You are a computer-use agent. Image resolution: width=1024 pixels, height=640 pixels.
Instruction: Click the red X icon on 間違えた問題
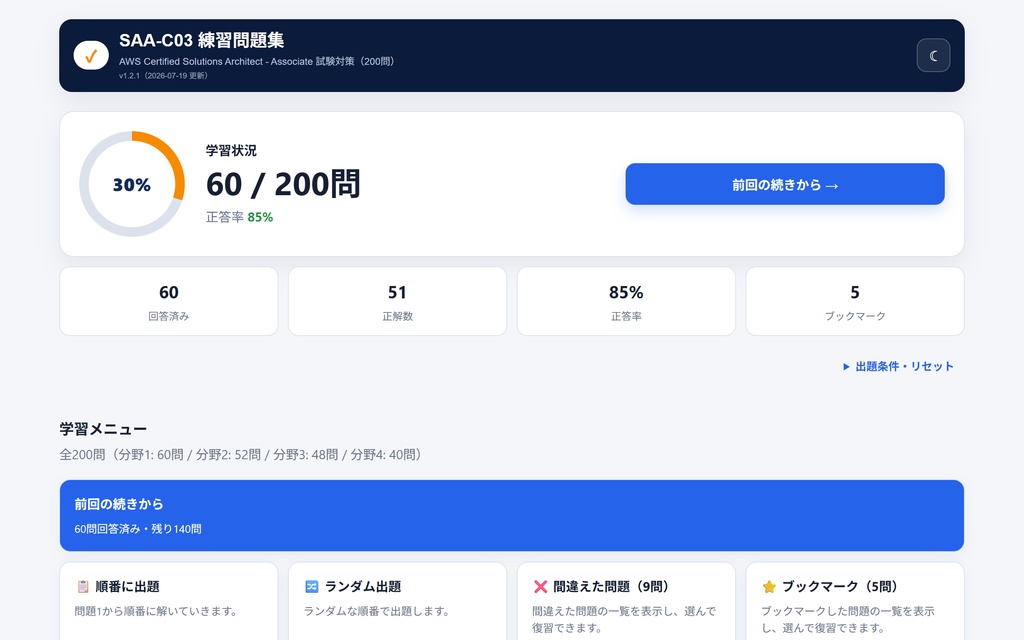tap(540, 586)
